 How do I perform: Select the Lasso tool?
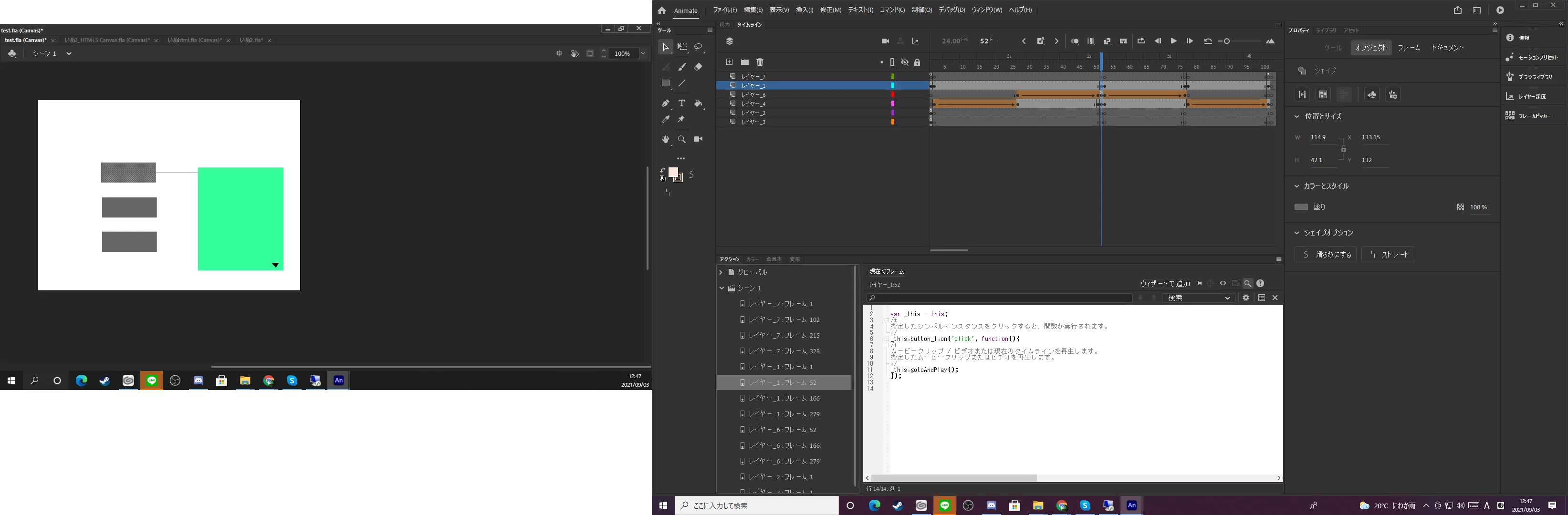point(699,47)
